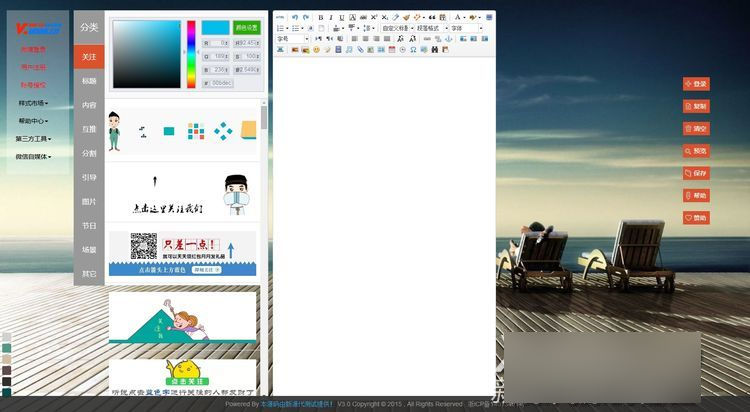Click the green color settings button
Screen dimensions: 750x412
247,28
